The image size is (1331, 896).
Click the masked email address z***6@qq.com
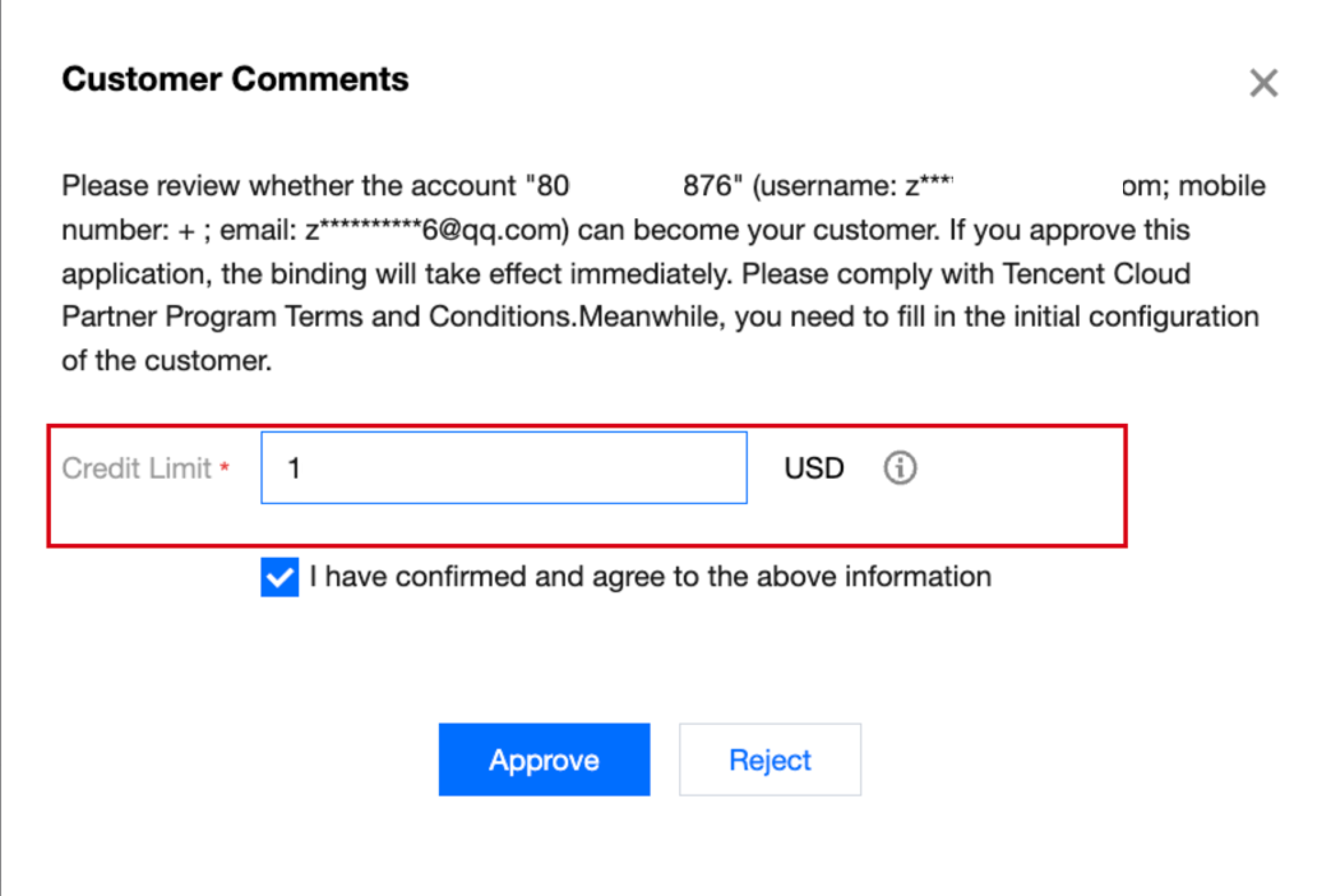pyautogui.click(x=436, y=230)
